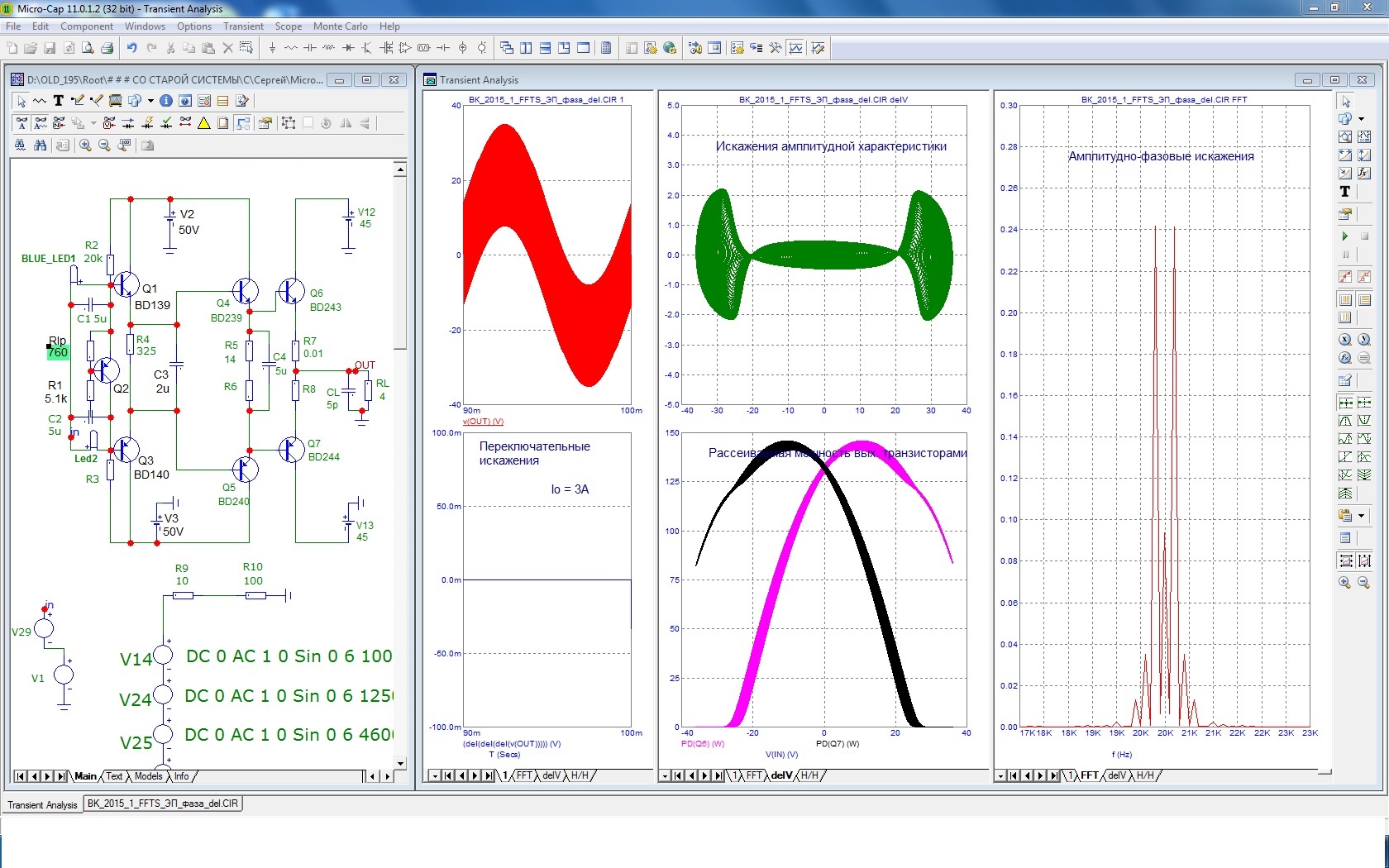This screenshot has width=1389, height=868.
Task: Place a diode component
Action: coord(348,48)
